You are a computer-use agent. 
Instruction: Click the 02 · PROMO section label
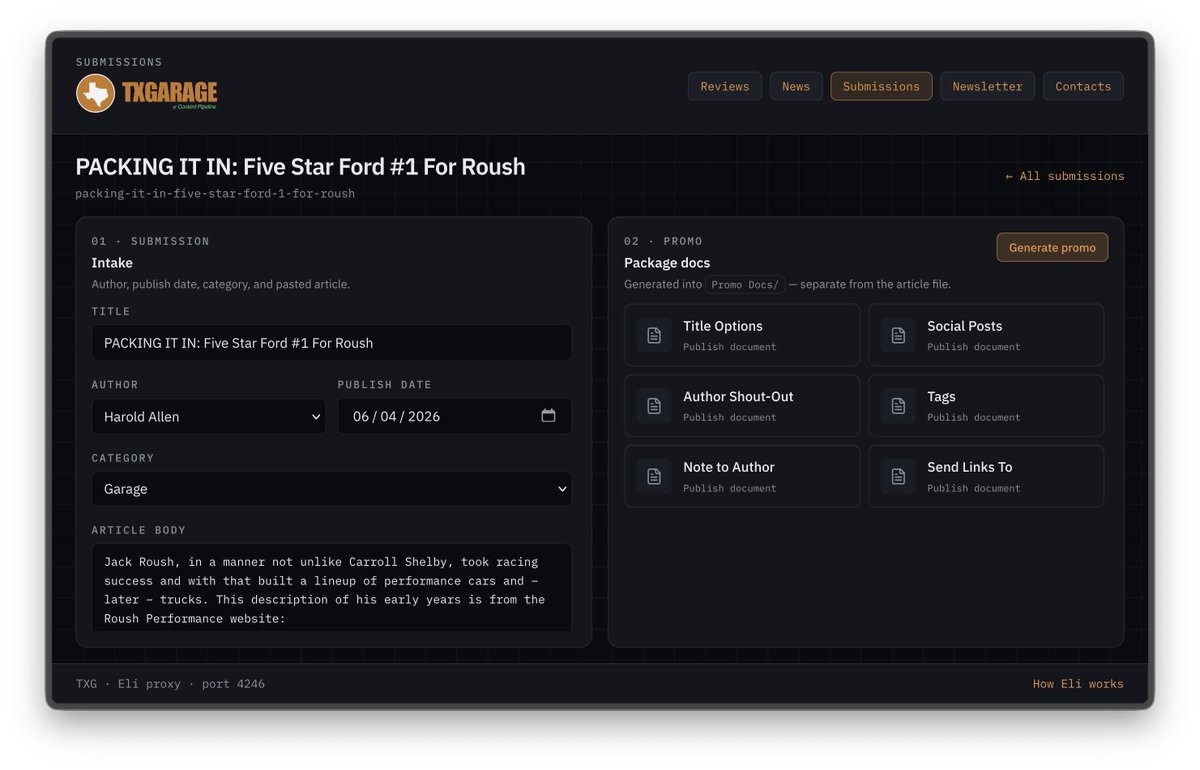coord(663,241)
